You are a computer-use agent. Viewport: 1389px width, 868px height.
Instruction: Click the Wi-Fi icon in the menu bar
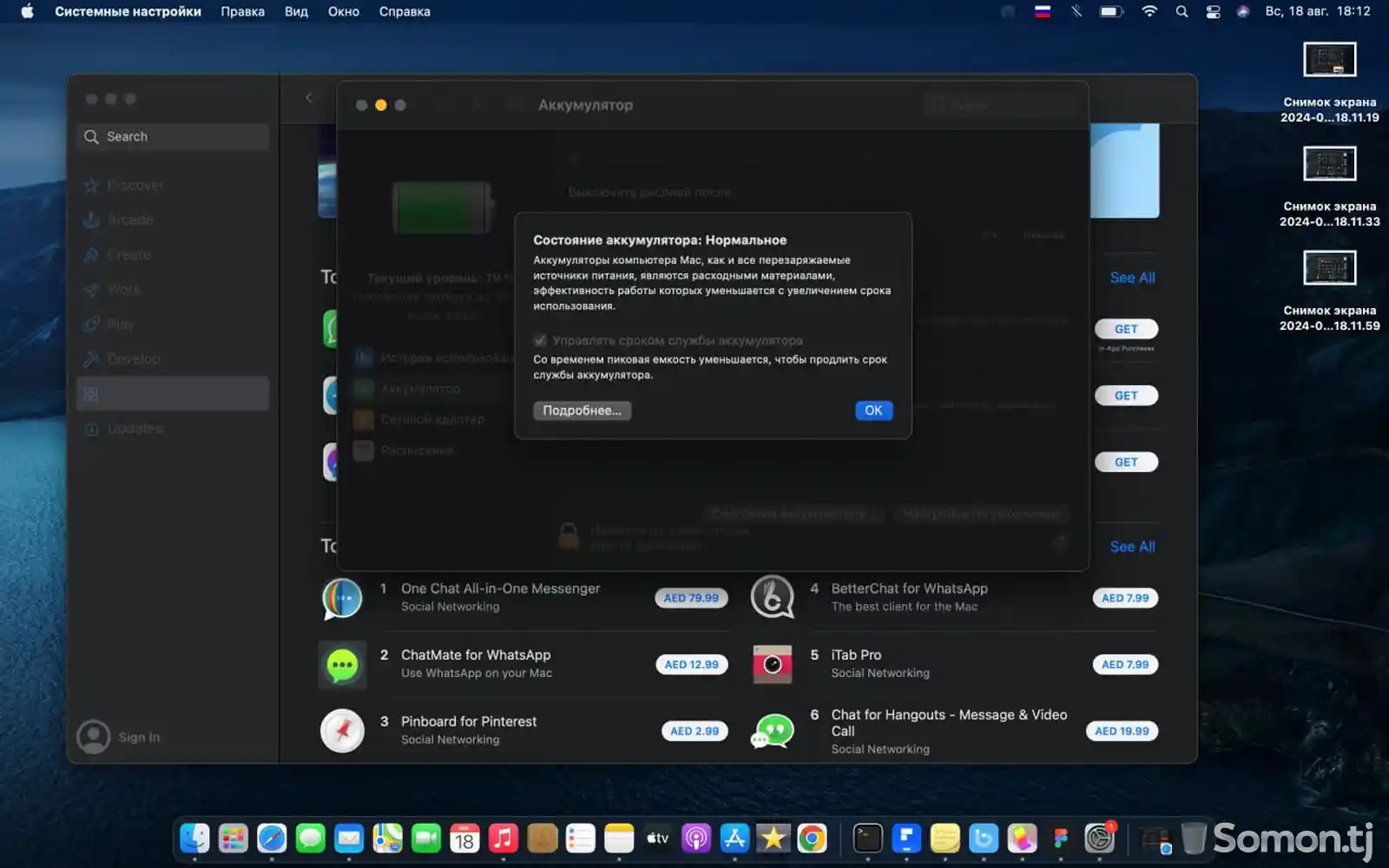(1149, 11)
